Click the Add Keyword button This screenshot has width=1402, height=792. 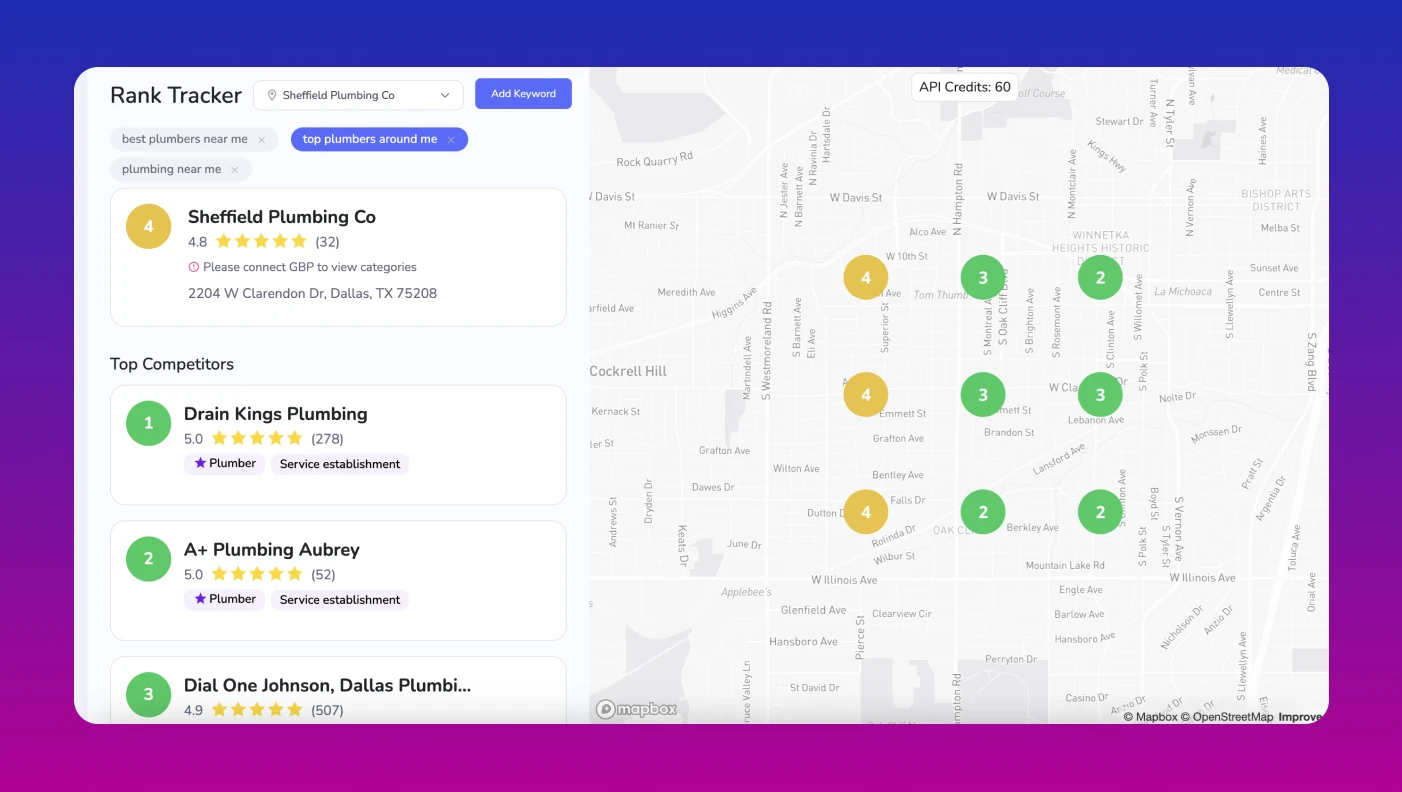tap(523, 94)
